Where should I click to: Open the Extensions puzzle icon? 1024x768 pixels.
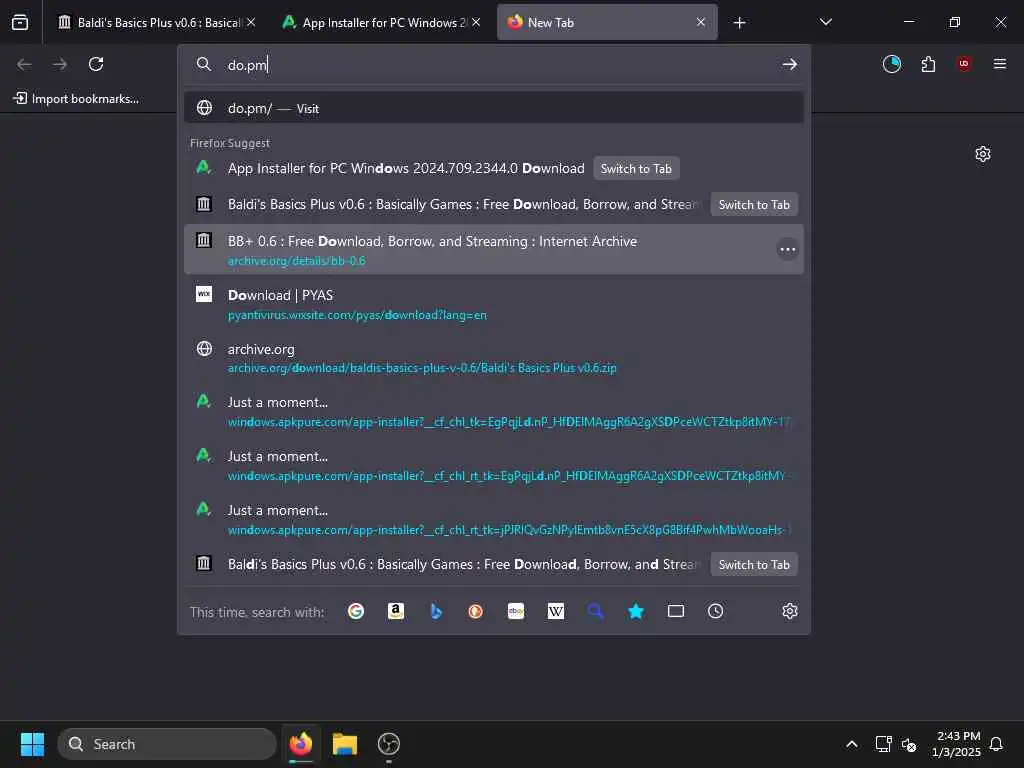[928, 64]
